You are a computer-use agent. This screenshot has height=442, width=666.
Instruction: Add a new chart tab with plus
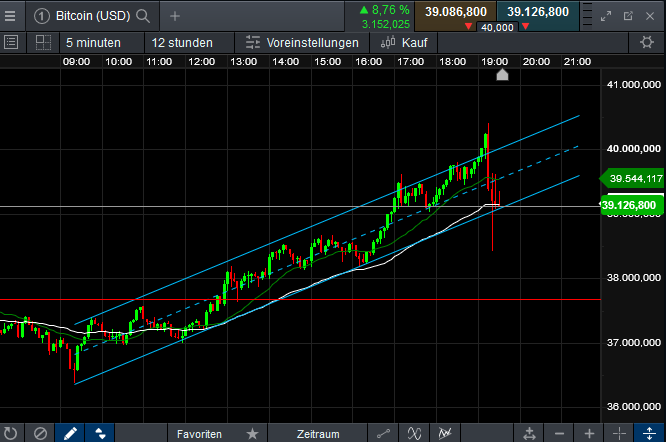175,16
